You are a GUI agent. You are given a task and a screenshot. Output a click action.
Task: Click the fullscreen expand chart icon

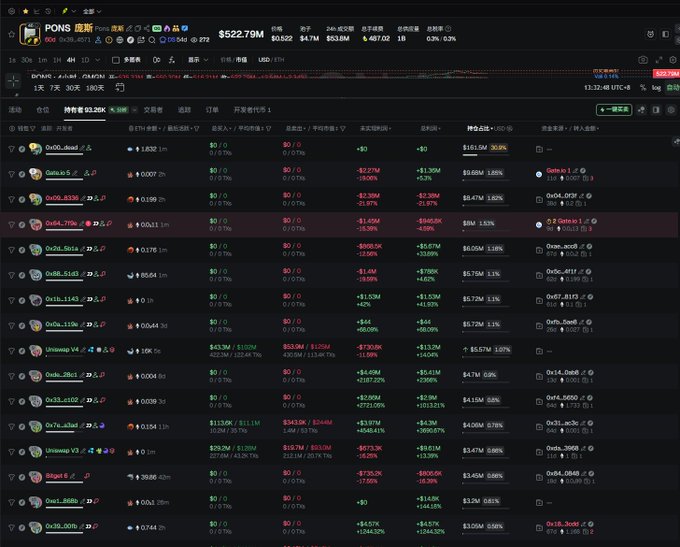coord(659,60)
